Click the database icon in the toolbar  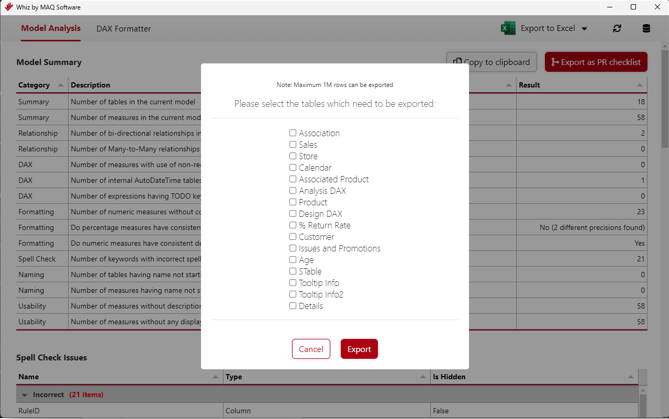click(646, 28)
